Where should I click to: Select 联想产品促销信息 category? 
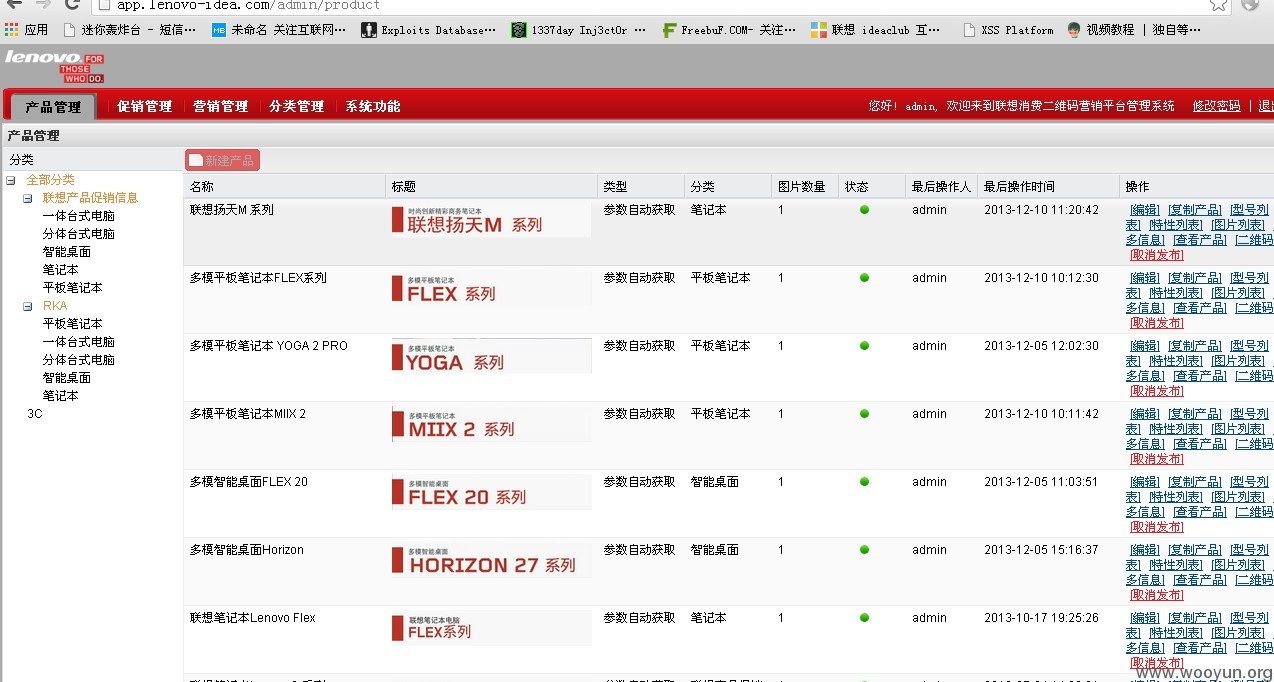pos(90,198)
